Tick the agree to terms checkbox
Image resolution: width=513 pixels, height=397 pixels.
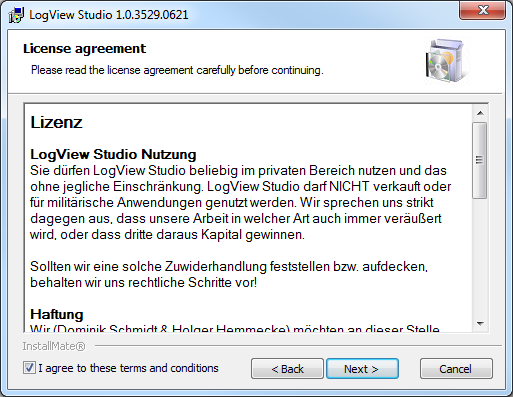[x=29, y=368]
